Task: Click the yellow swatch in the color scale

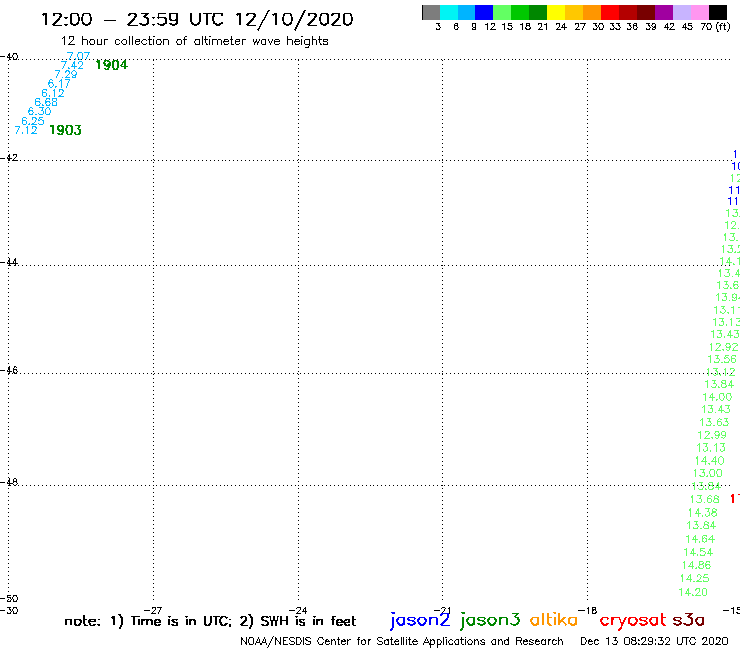Action: [556, 12]
